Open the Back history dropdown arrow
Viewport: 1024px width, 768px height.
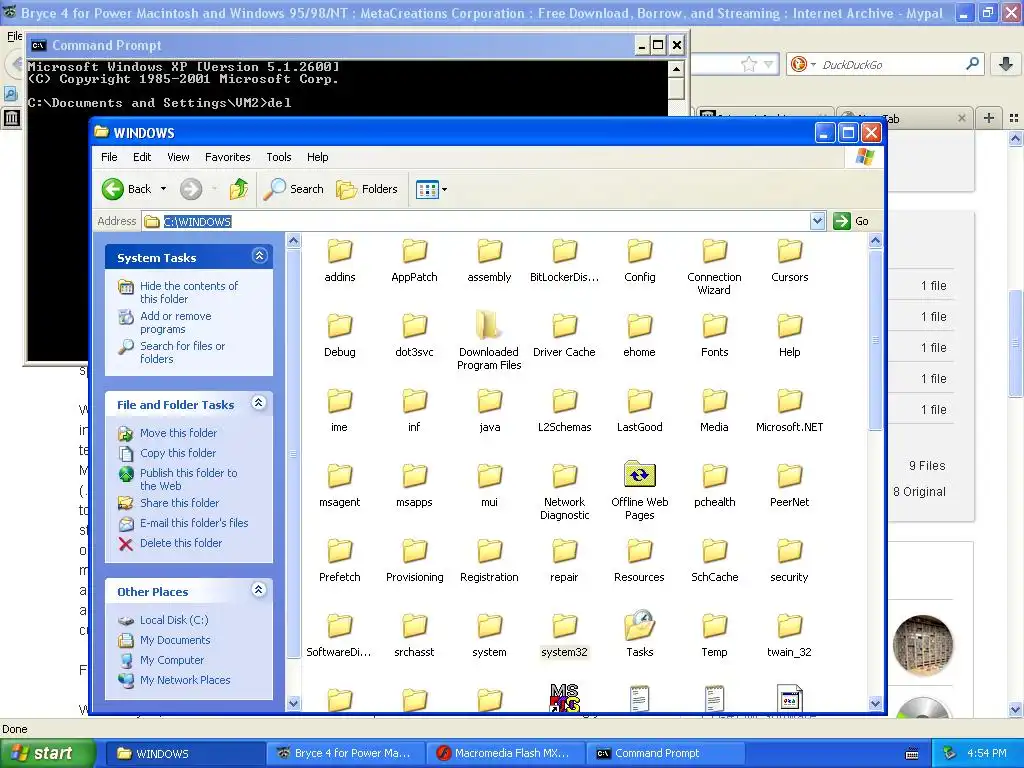click(163, 189)
